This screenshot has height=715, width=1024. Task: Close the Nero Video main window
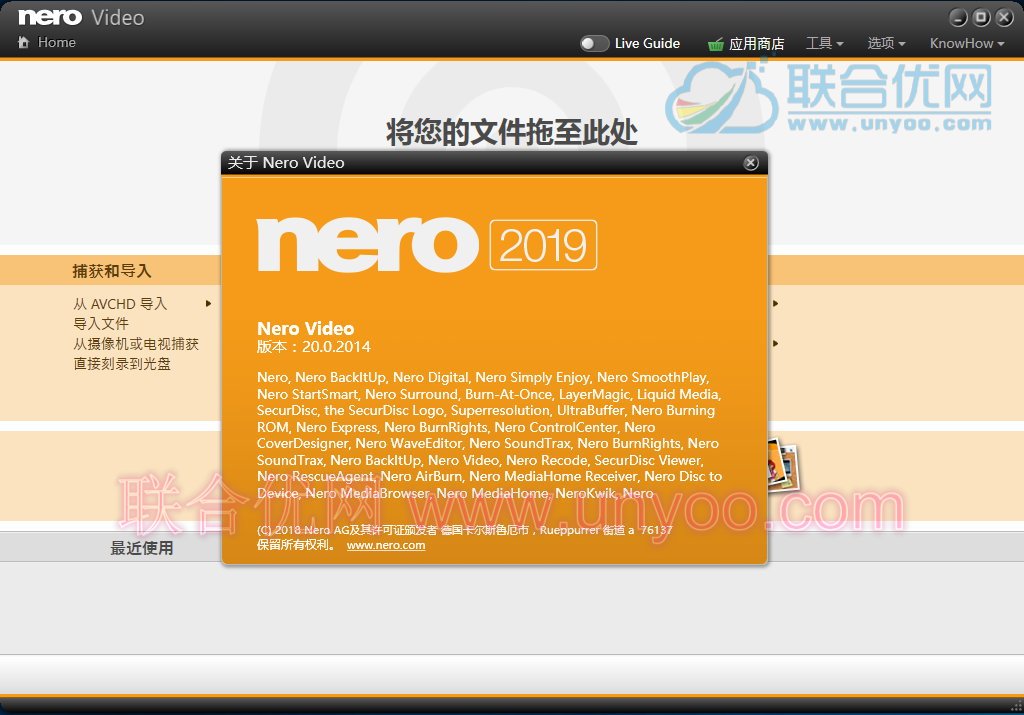point(1004,18)
